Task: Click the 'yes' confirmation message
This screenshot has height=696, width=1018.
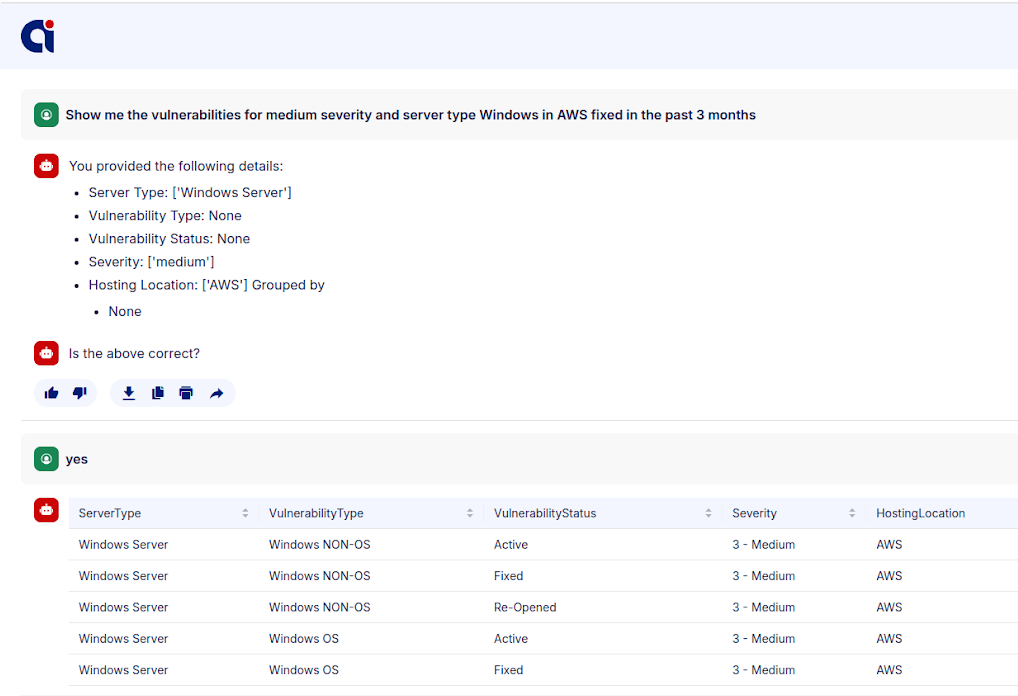Action: click(77, 459)
